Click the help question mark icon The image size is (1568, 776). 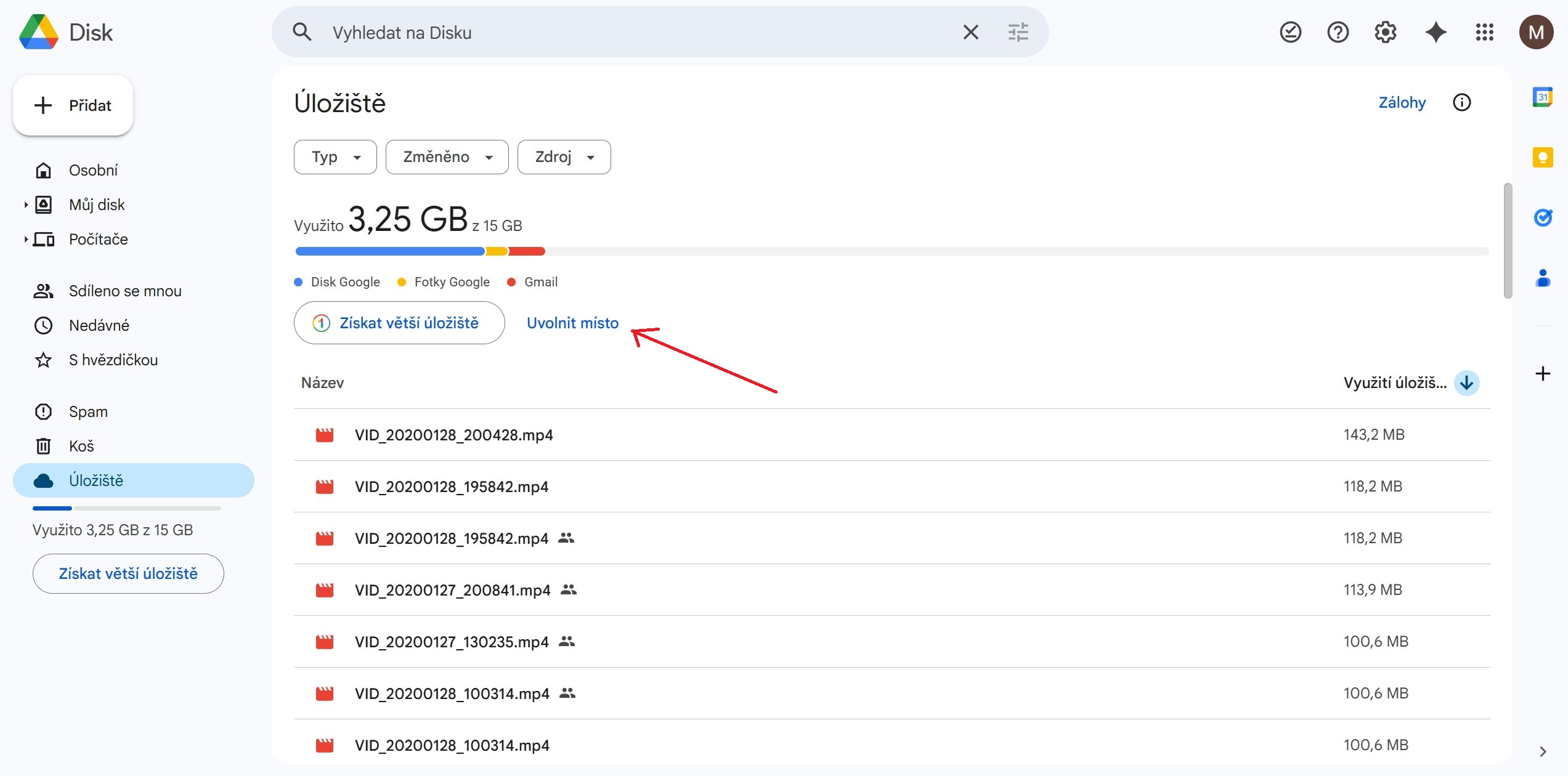pyautogui.click(x=1338, y=32)
